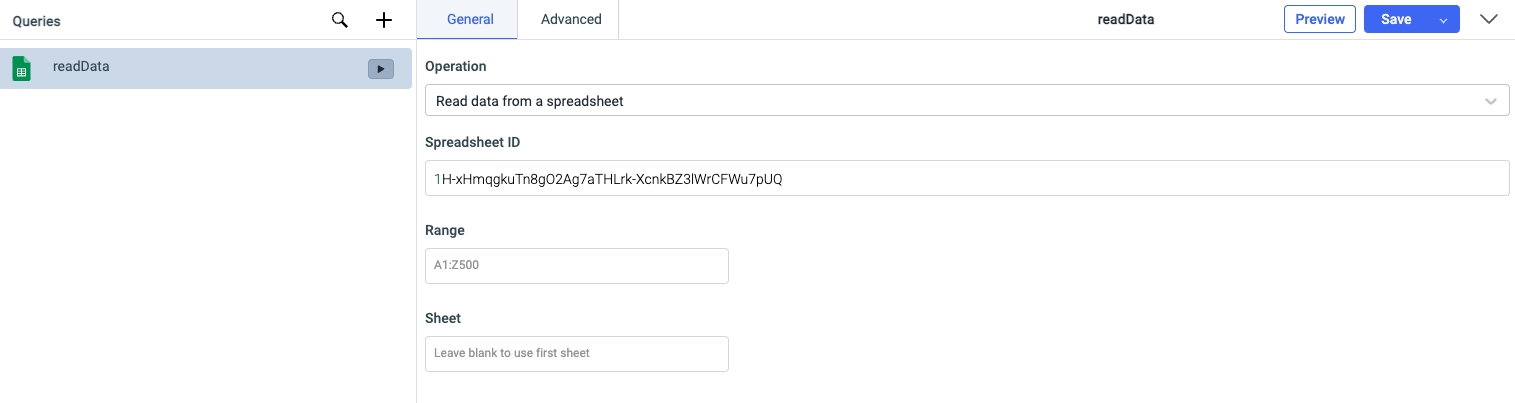Switch to the General tab
The image size is (1515, 403).
[470, 19]
